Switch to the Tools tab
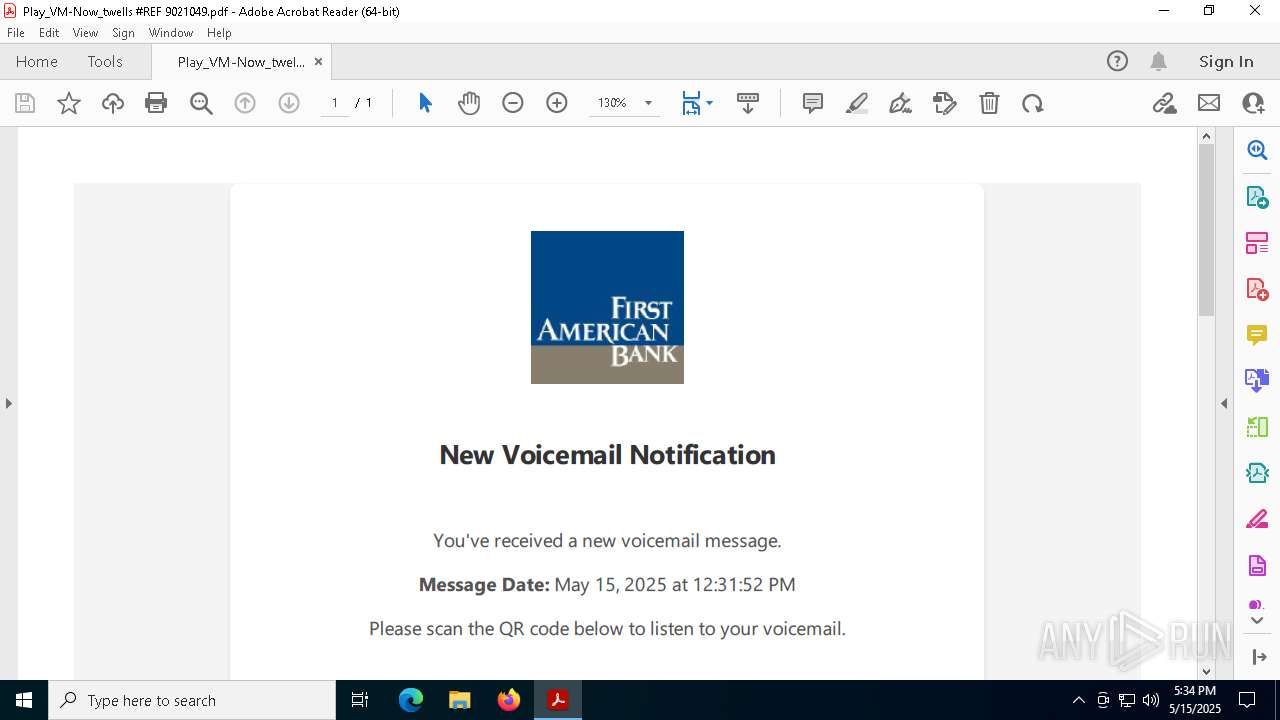The height and width of the screenshot is (720, 1280). click(105, 61)
